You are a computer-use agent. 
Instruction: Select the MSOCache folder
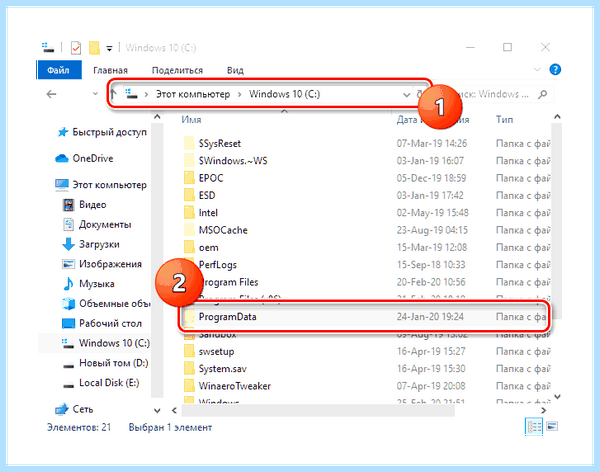[223, 230]
